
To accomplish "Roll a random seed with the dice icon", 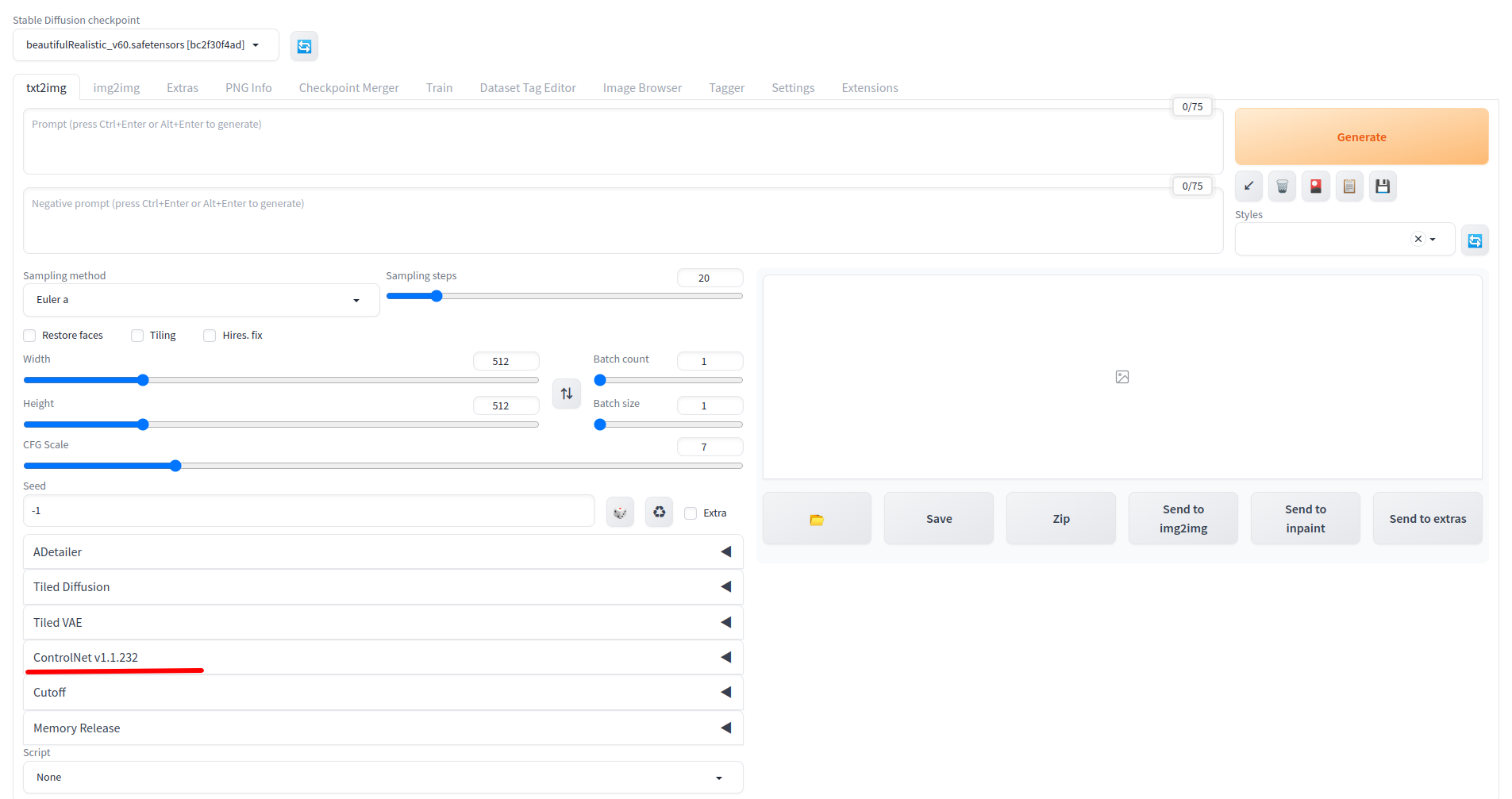I will (620, 512).
